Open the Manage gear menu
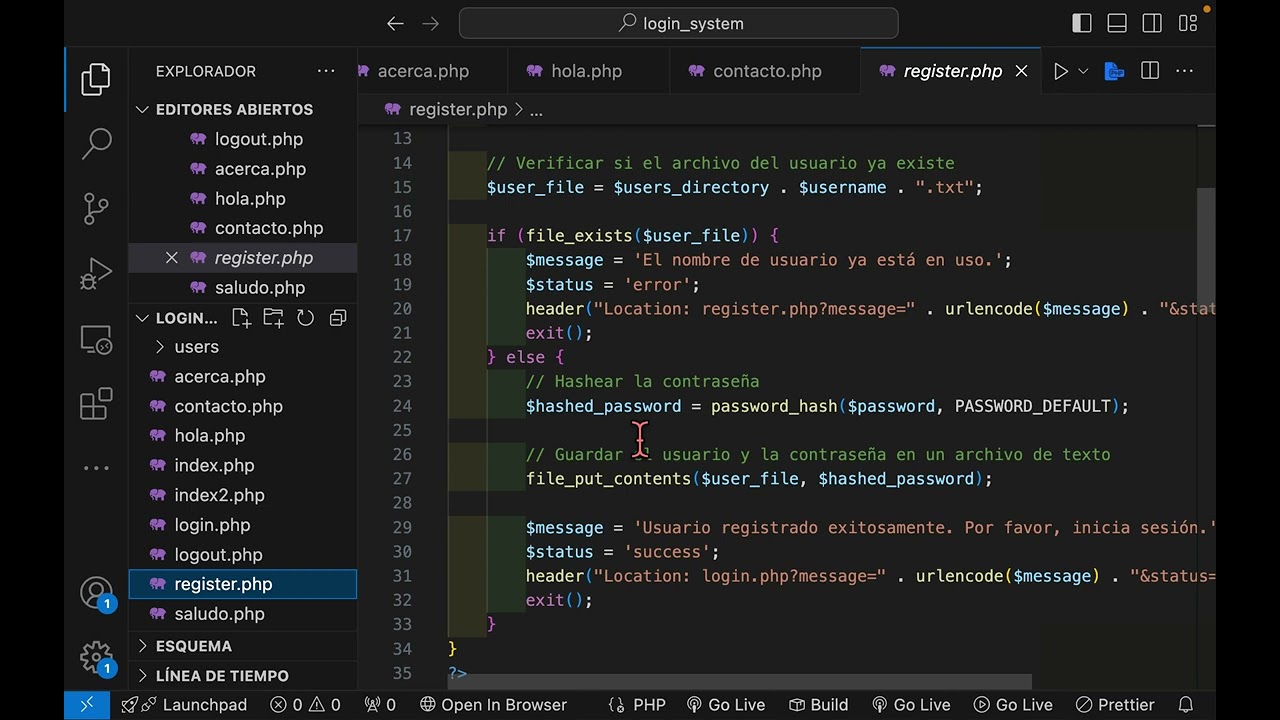This screenshot has width=1280, height=720. (x=96, y=657)
